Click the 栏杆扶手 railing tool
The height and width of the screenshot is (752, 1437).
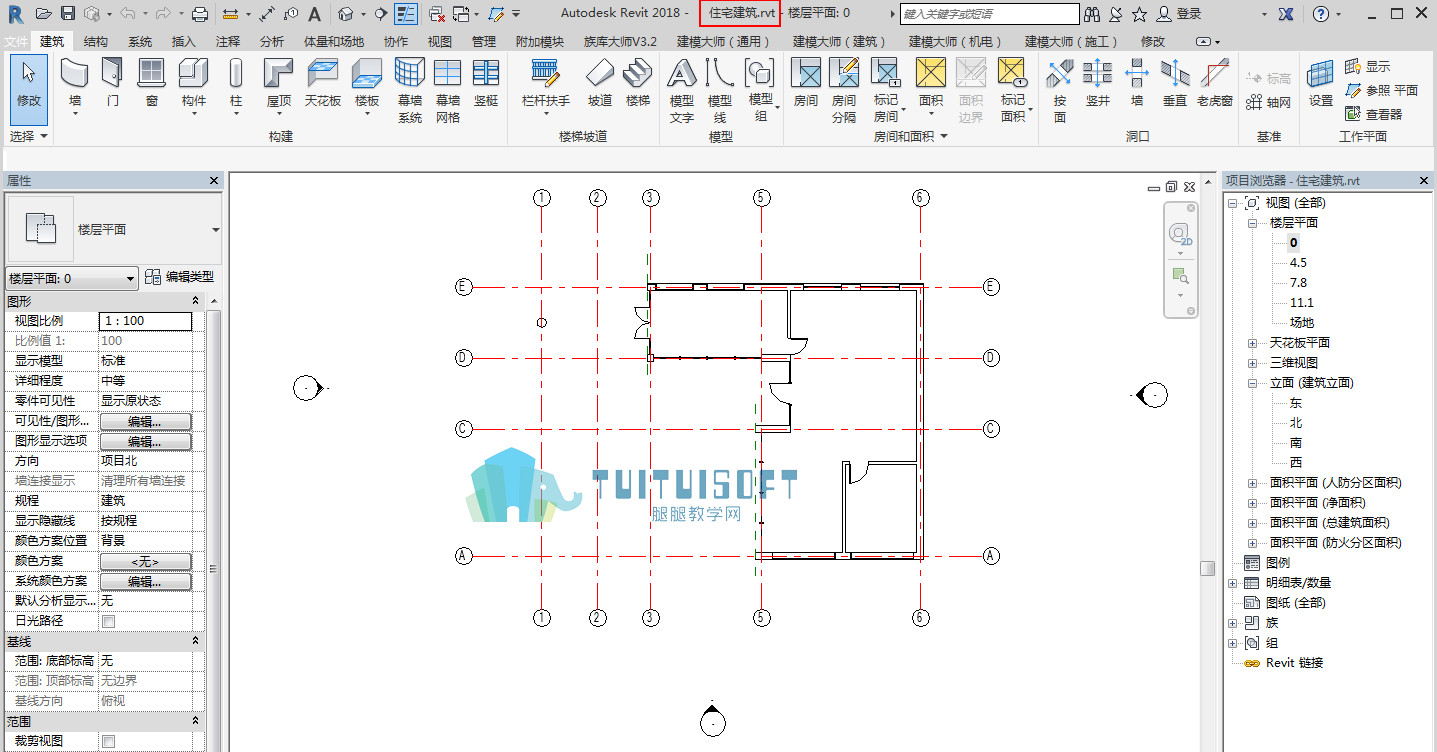546,86
